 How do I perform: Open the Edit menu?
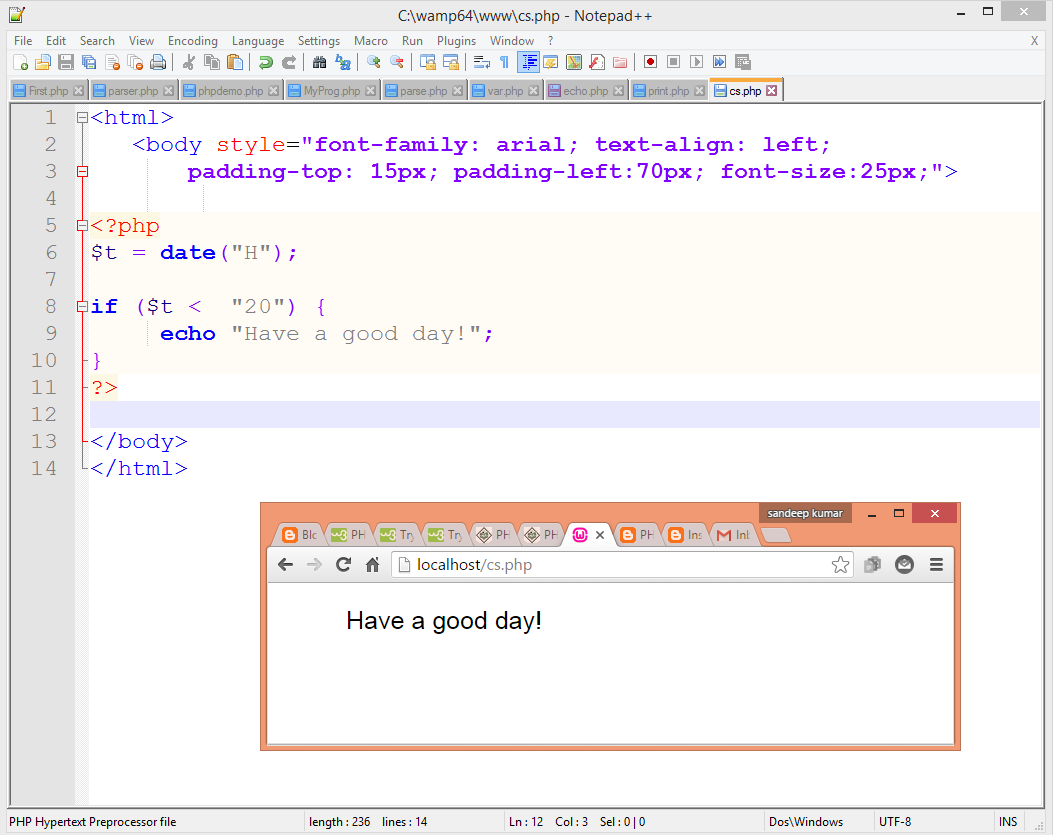56,41
